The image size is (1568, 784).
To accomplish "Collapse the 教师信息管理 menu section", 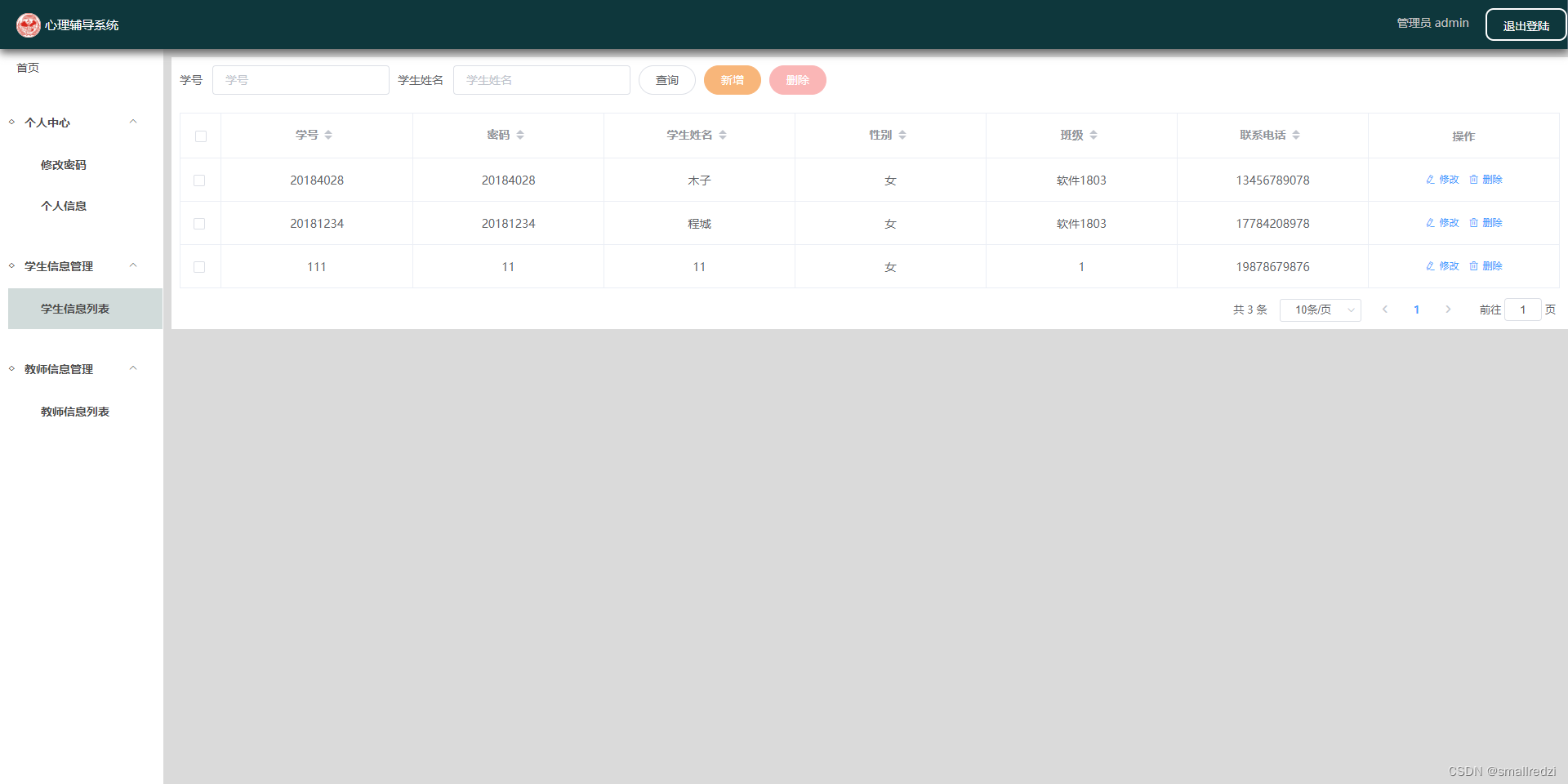I will pos(133,368).
